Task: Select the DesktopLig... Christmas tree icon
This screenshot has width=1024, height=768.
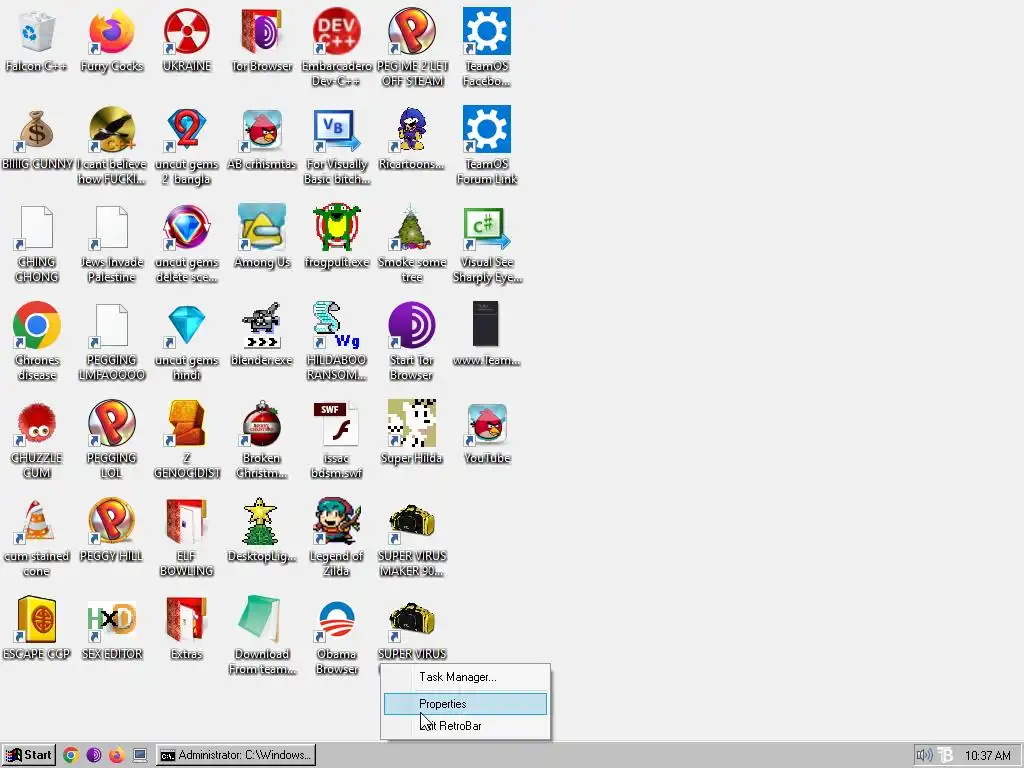Action: pyautogui.click(x=260, y=521)
